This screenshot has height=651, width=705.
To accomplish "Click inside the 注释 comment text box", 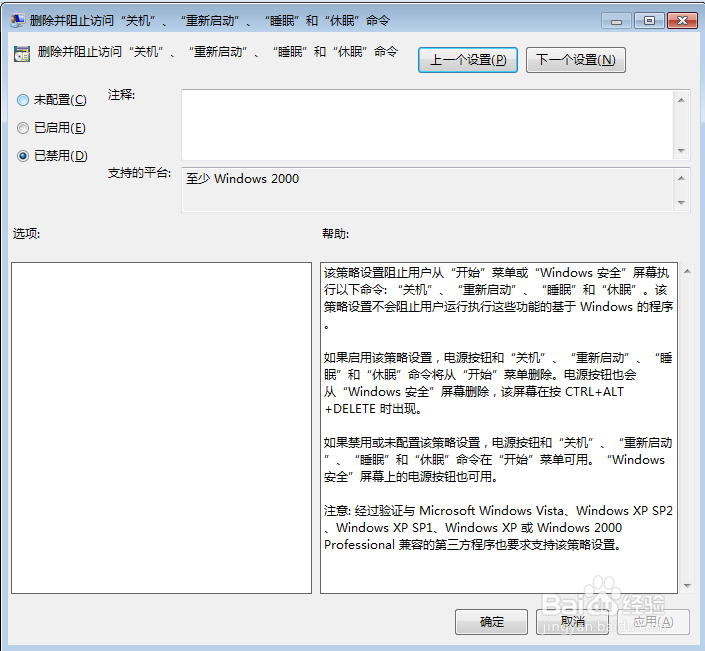I will click(x=428, y=125).
